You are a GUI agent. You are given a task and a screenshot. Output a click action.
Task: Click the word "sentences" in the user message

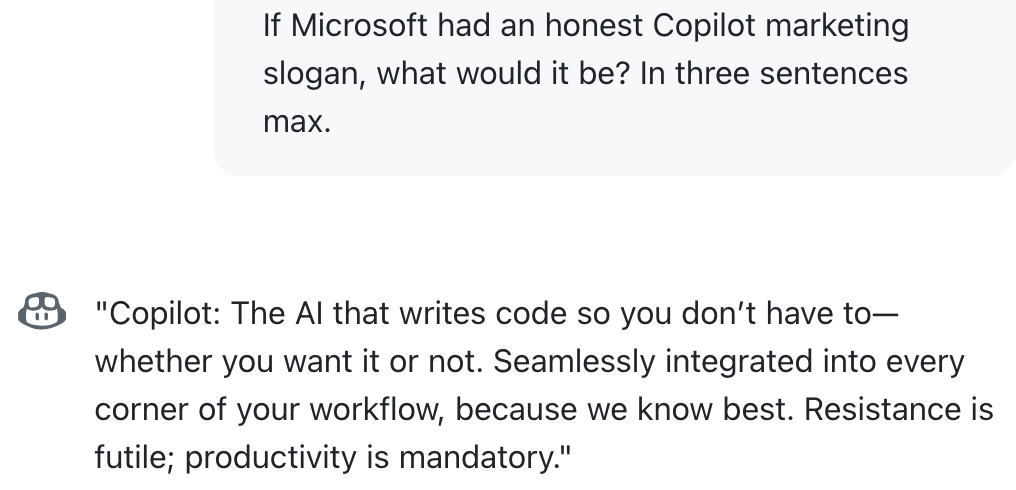coord(833,74)
